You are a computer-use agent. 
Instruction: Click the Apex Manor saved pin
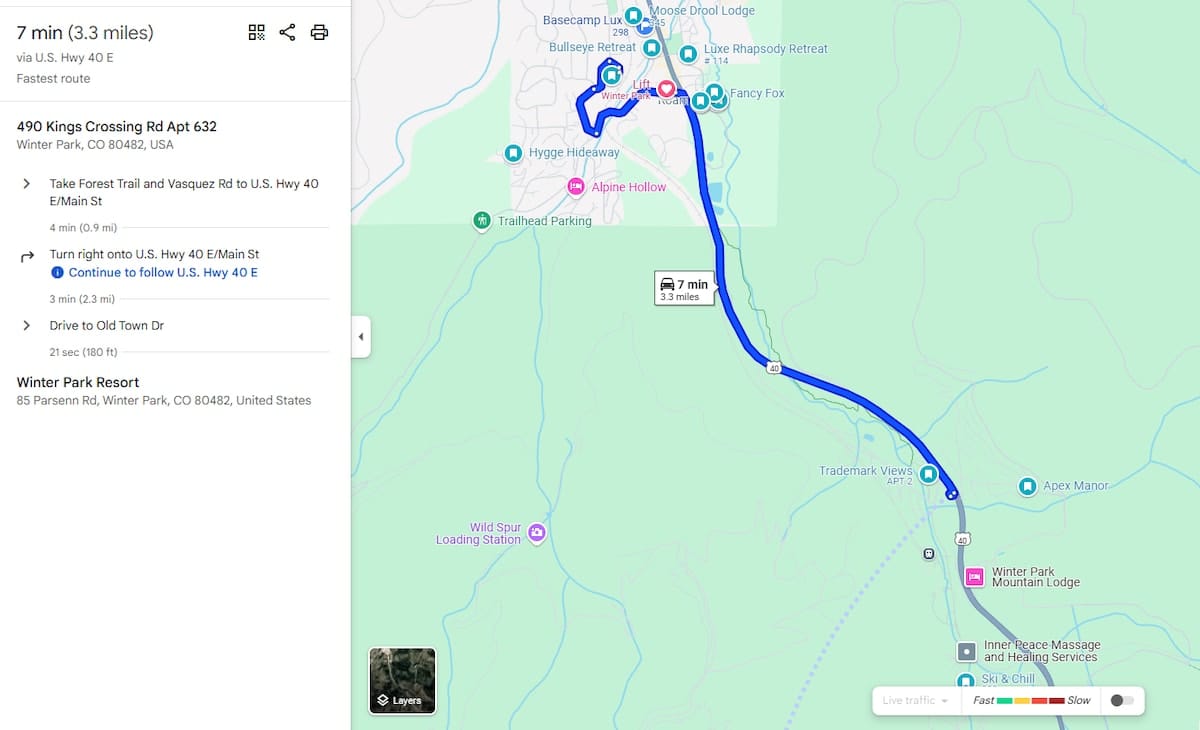click(1027, 486)
